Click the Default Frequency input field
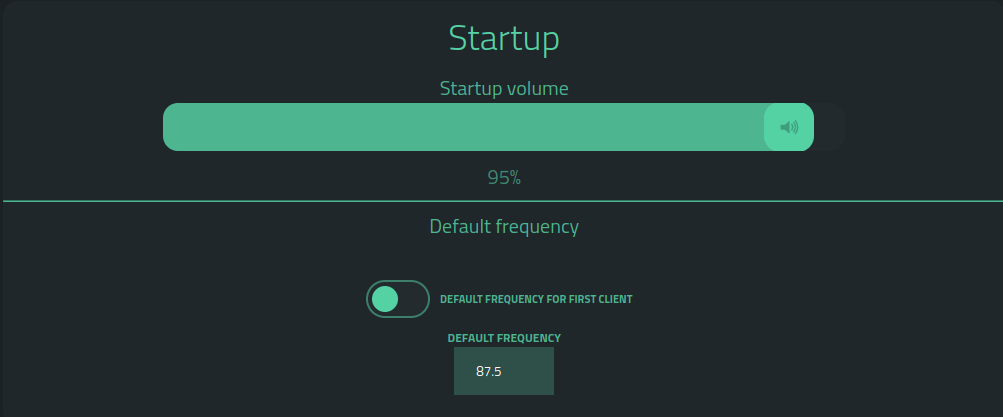The image size is (1003, 417). 504,371
